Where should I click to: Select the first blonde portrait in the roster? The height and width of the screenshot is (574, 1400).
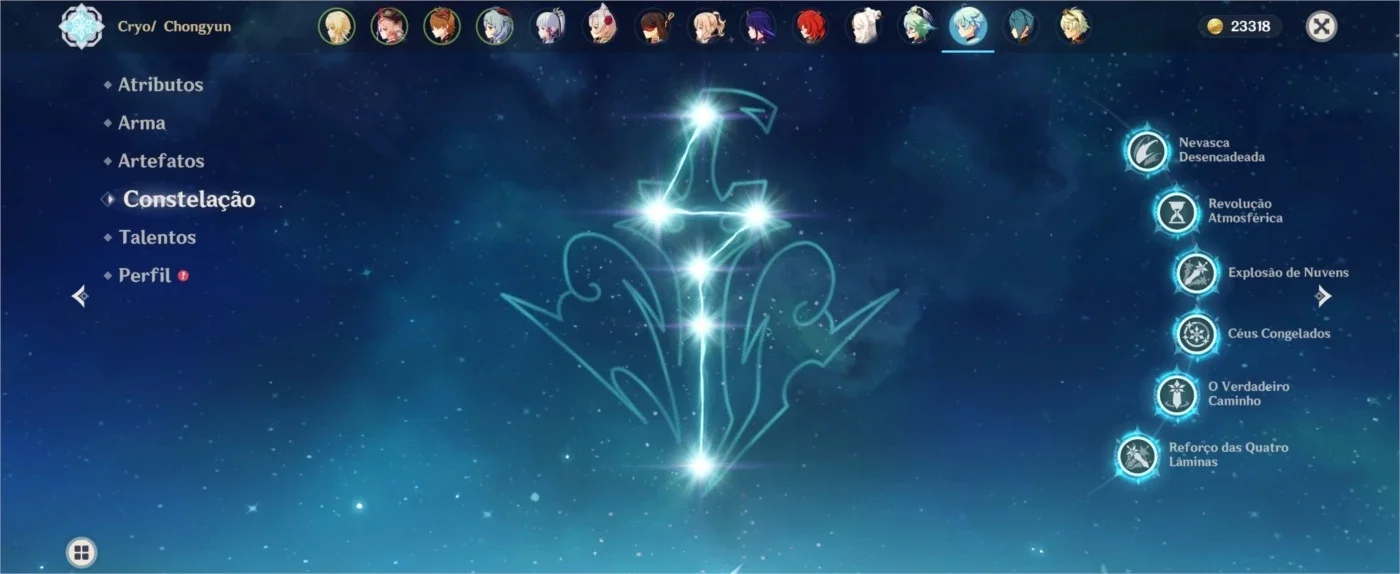click(x=336, y=26)
